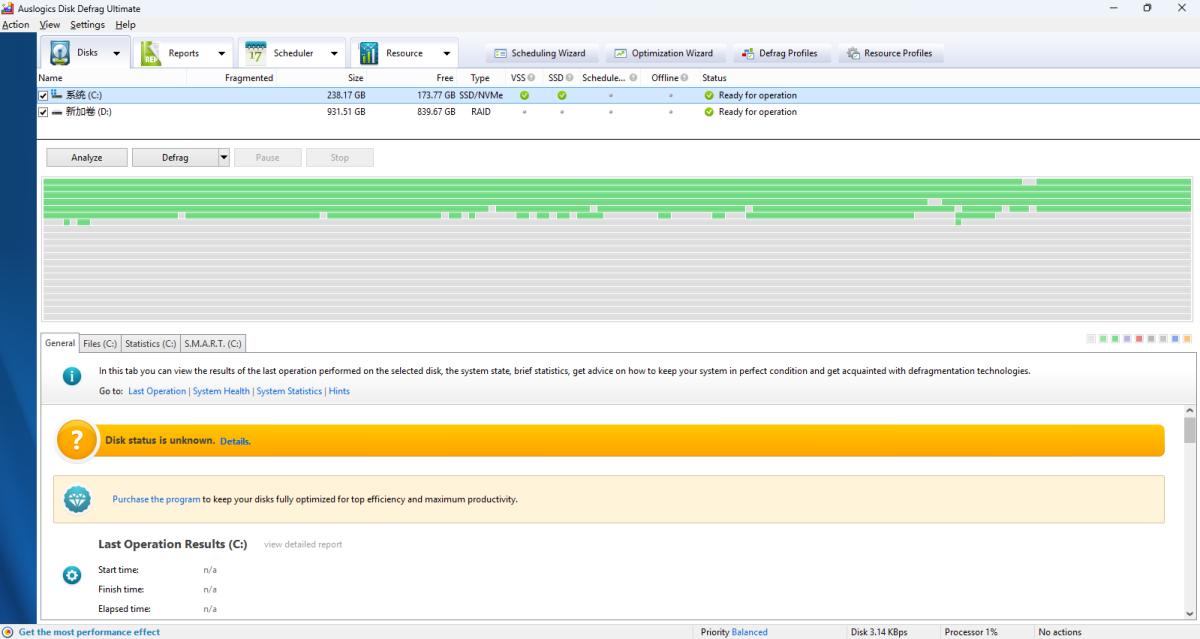
Task: Click the Disks toolbar icon
Action: [61, 53]
